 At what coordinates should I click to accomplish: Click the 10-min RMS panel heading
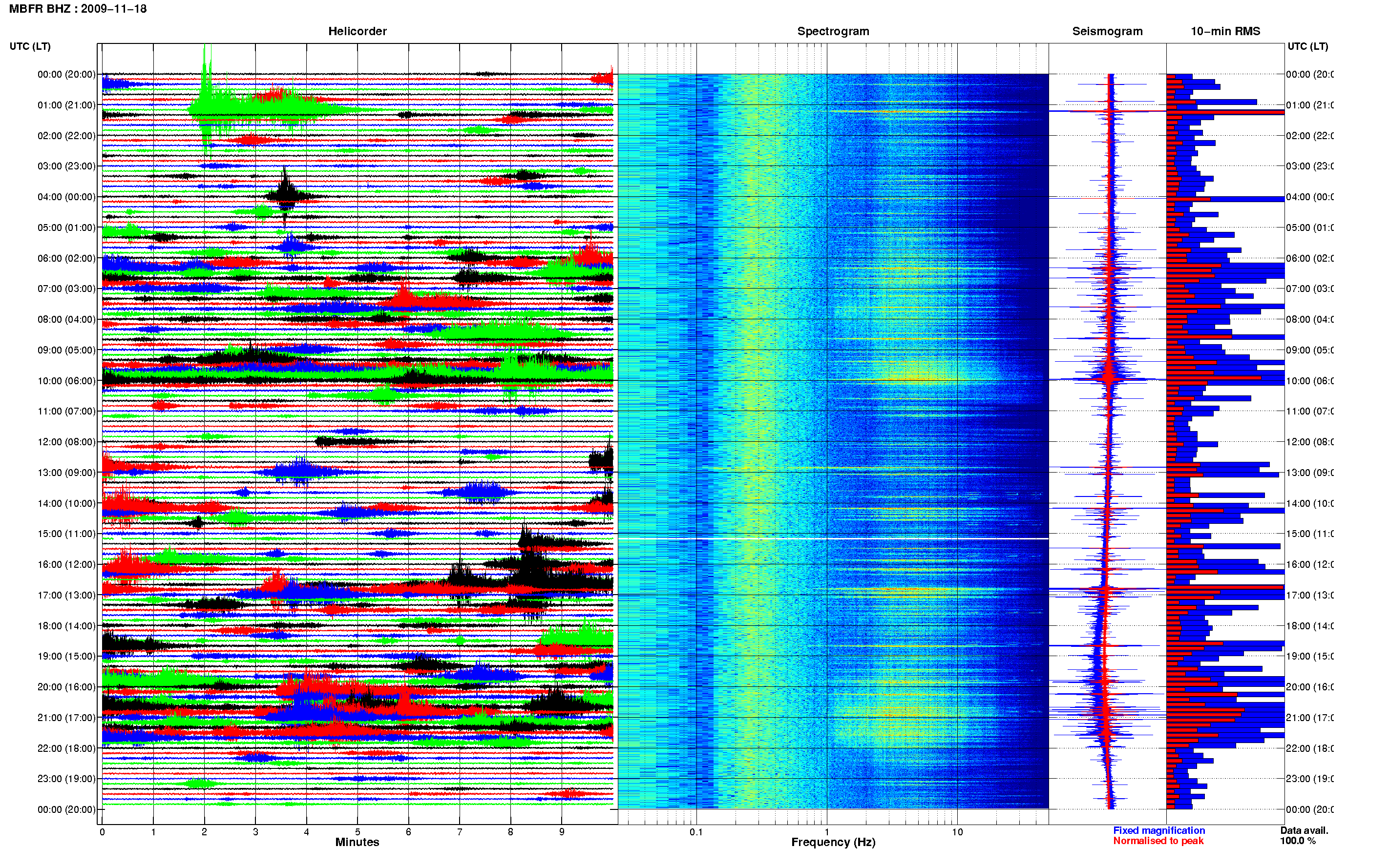coord(1225,31)
